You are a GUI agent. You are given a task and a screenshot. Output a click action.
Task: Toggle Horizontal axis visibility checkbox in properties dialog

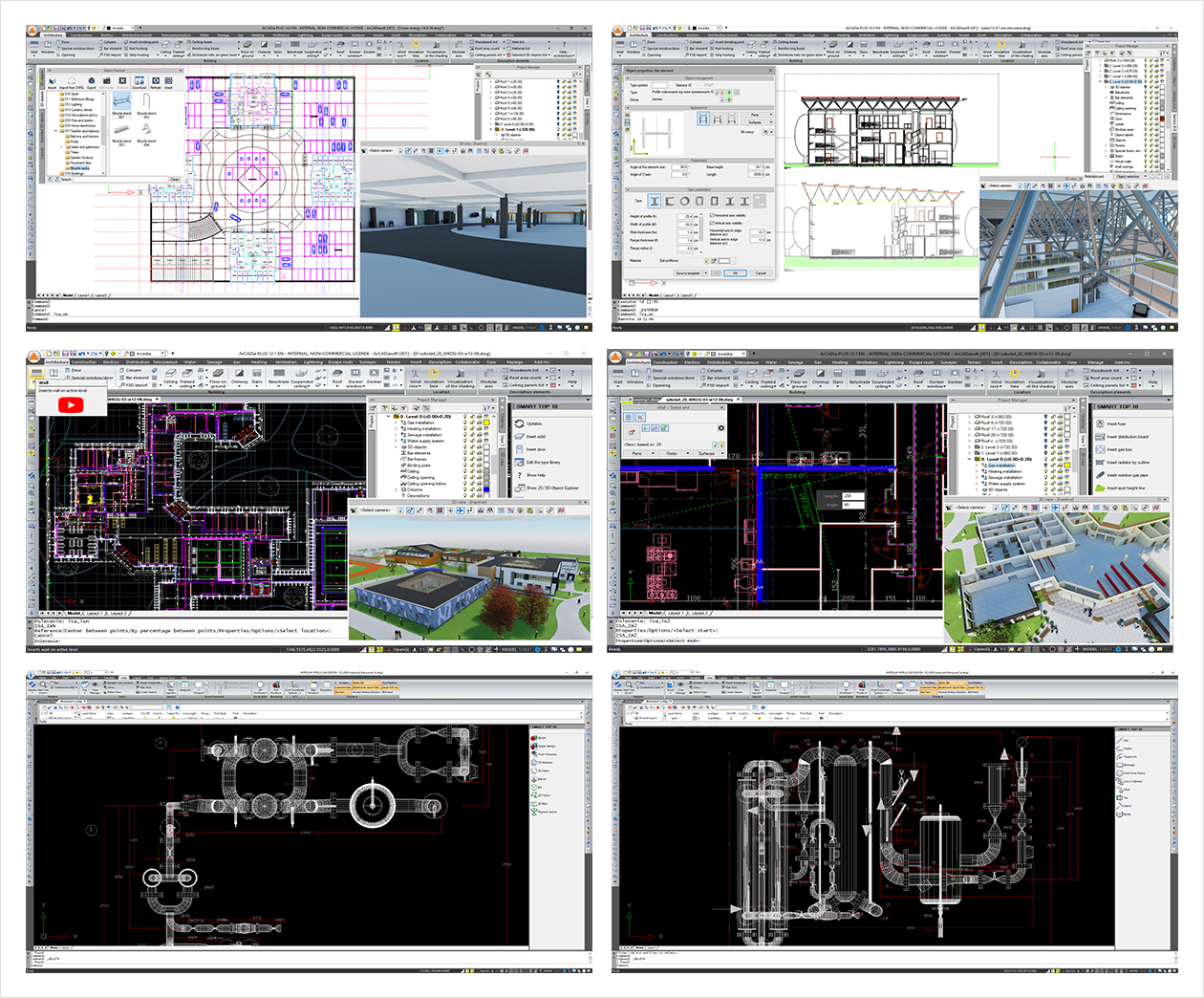point(712,216)
